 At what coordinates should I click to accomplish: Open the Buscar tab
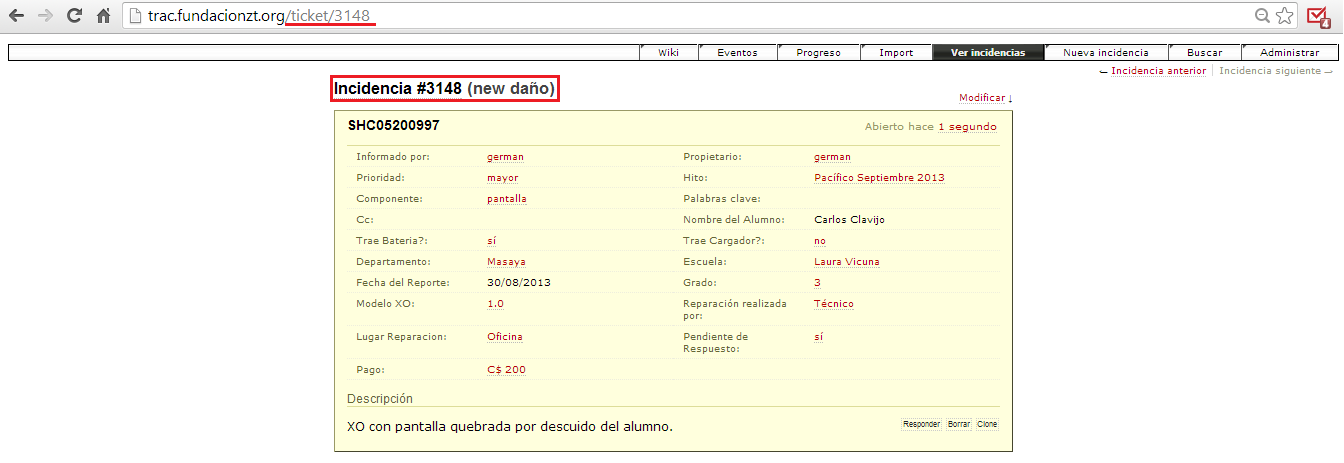tap(1204, 53)
